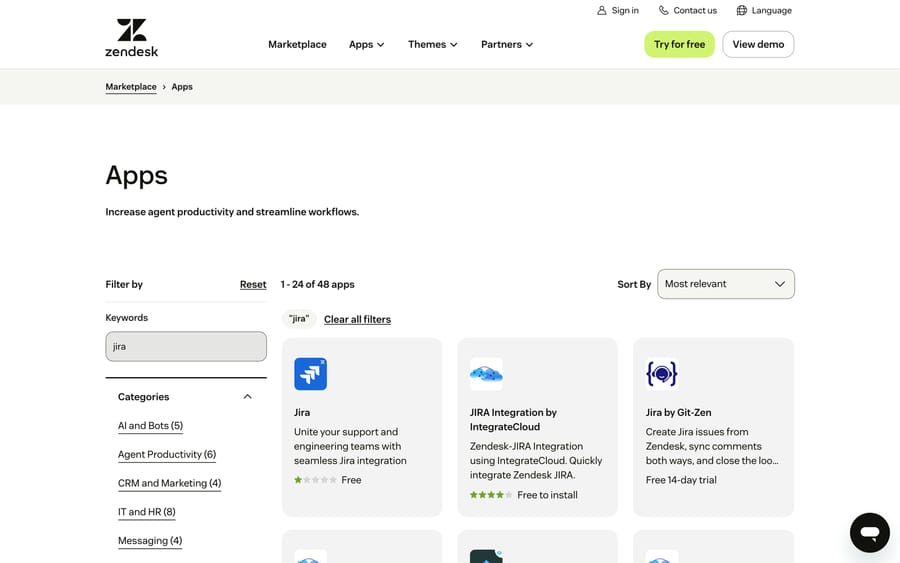Click the Contact us link
900x563 pixels.
(x=695, y=10)
